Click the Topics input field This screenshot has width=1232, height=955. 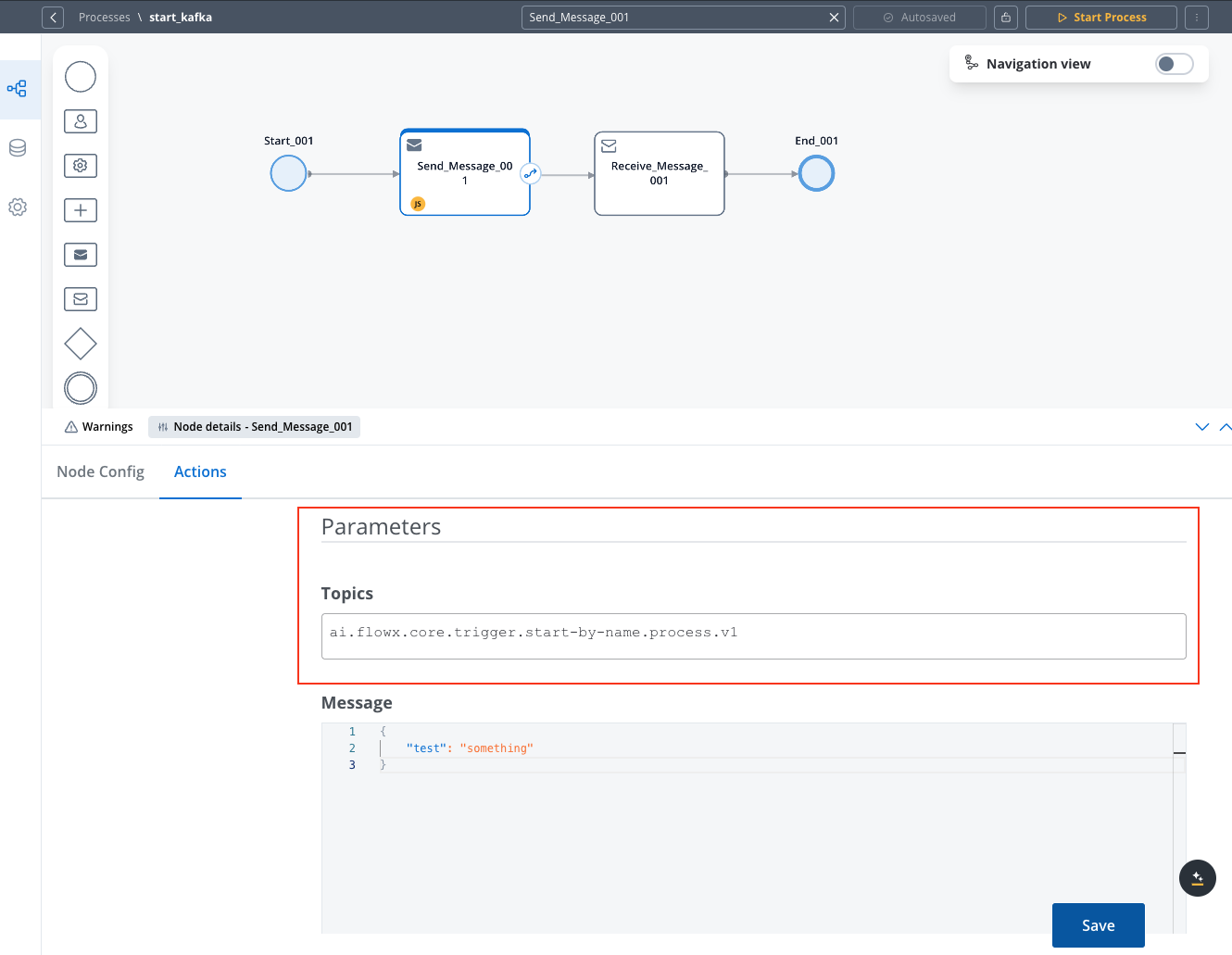tap(754, 636)
